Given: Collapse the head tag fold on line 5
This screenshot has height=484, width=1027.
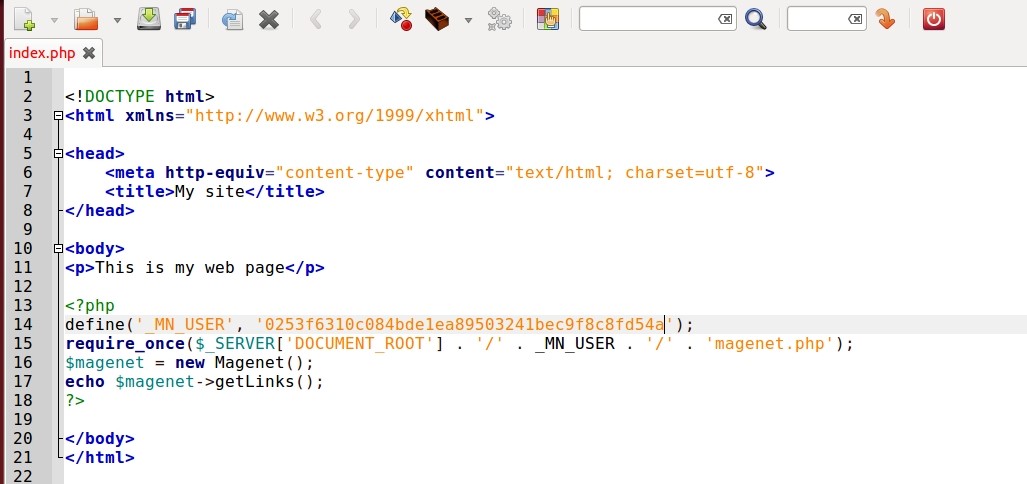Looking at the screenshot, I should coord(58,154).
